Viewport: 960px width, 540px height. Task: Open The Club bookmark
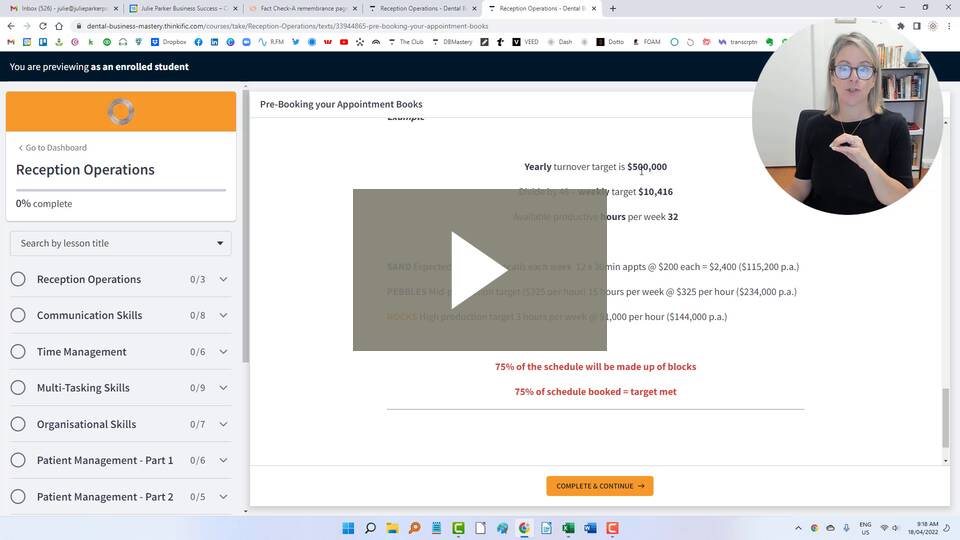click(x=406, y=42)
